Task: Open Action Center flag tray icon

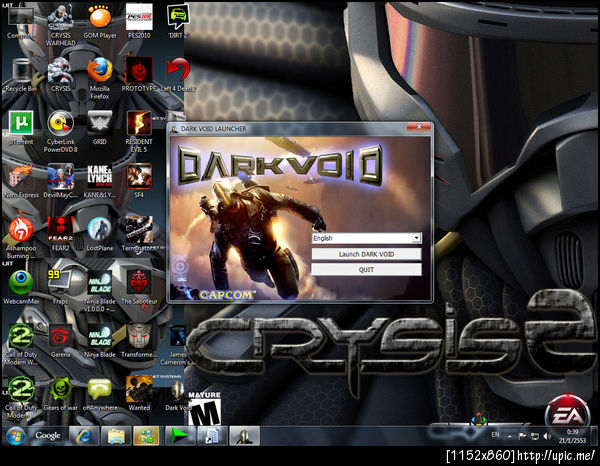Action: click(522, 436)
